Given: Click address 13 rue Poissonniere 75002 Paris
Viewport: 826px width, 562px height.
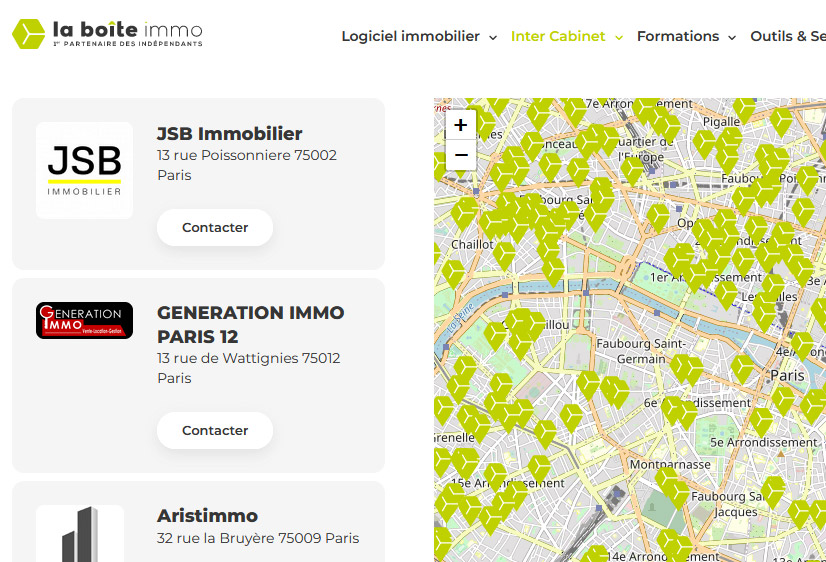Looking at the screenshot, I should click(247, 165).
